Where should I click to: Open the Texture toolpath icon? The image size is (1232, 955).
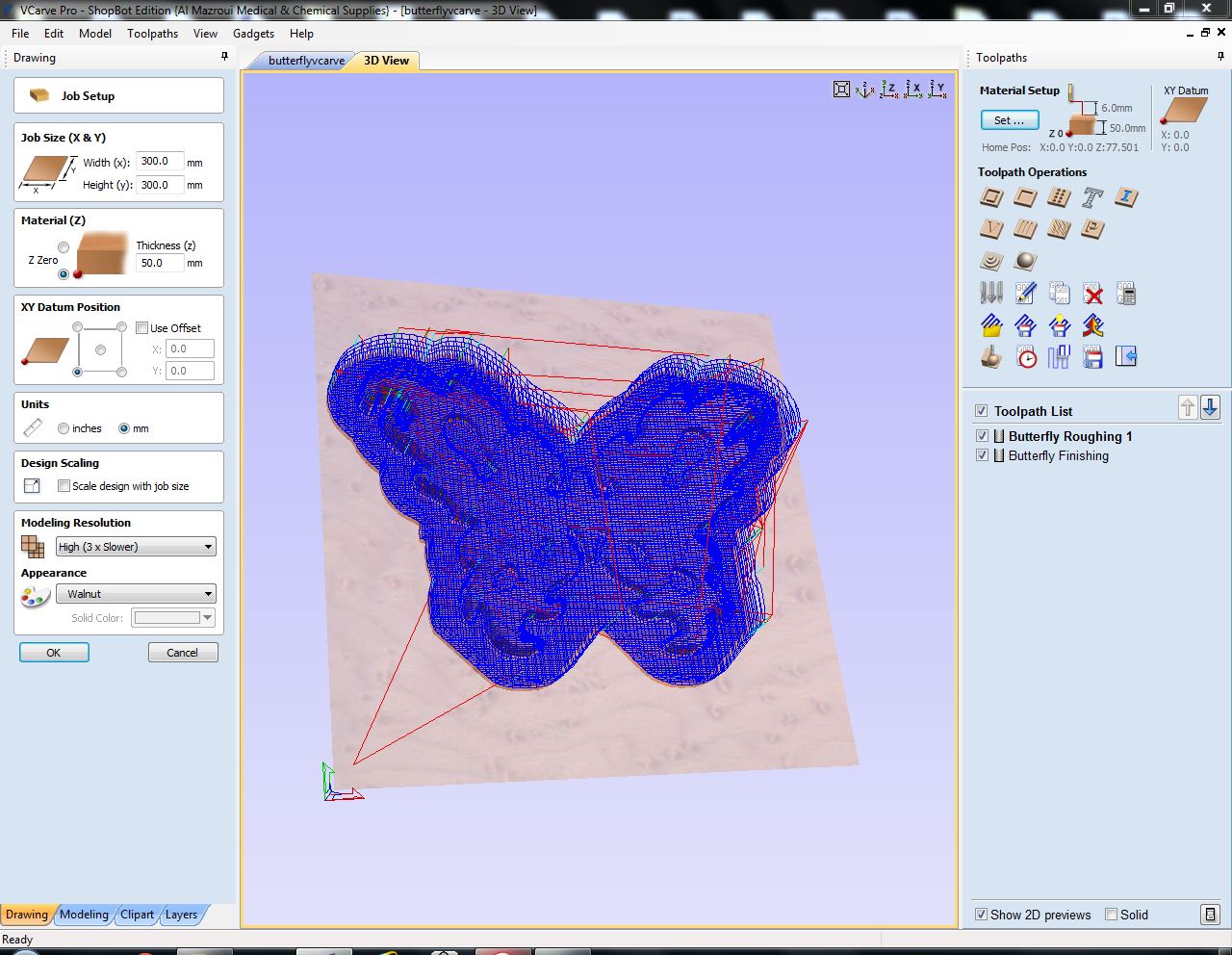1059,229
